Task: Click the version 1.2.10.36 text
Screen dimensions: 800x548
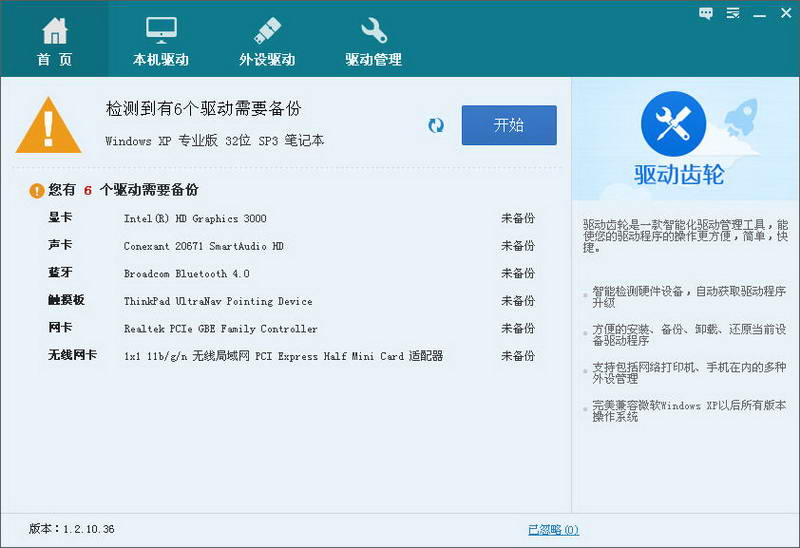Action: 71,529
